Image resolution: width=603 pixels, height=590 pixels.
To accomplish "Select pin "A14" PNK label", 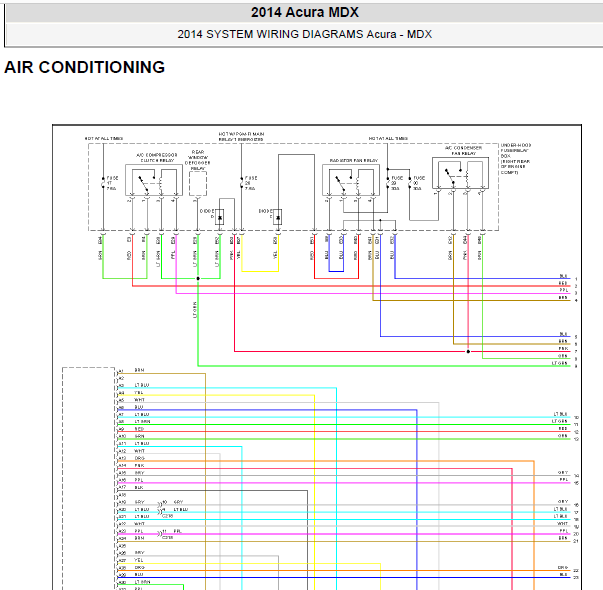I will [x=131, y=465].
